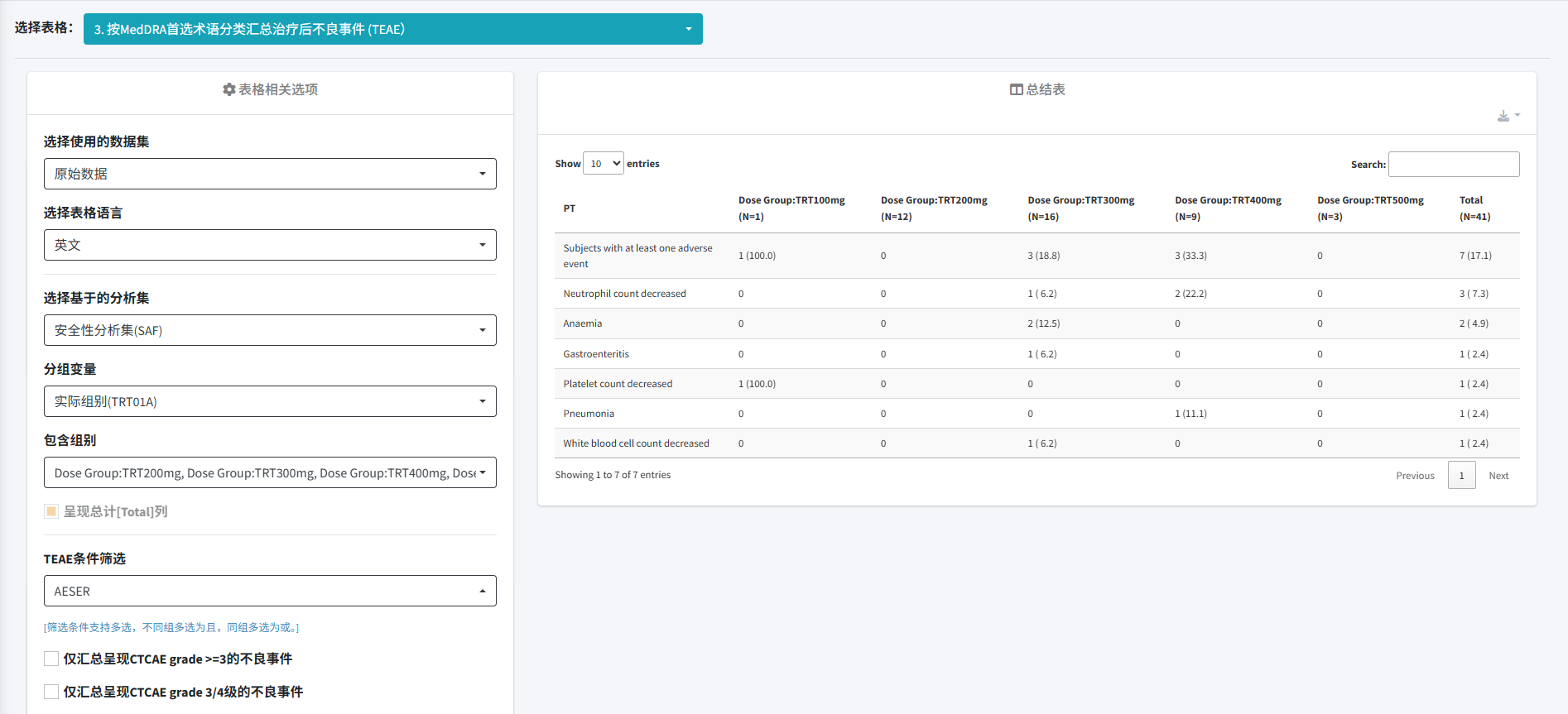Go to the Previous table page
Image resolution: width=1568 pixels, height=714 pixels.
1414,476
